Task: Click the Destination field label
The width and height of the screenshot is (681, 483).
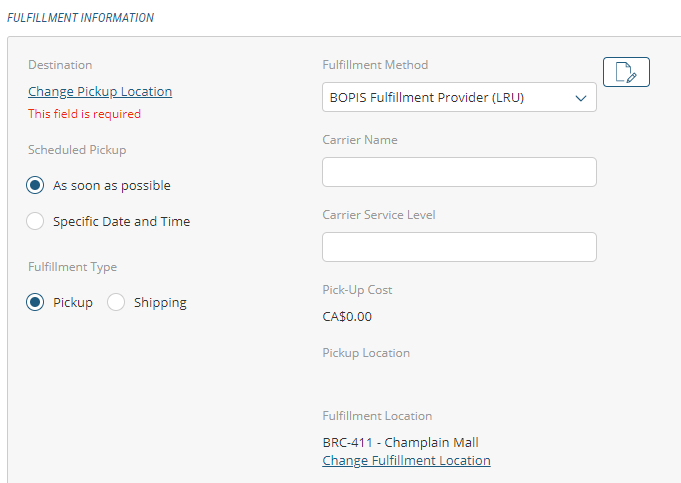Action: click(60, 65)
